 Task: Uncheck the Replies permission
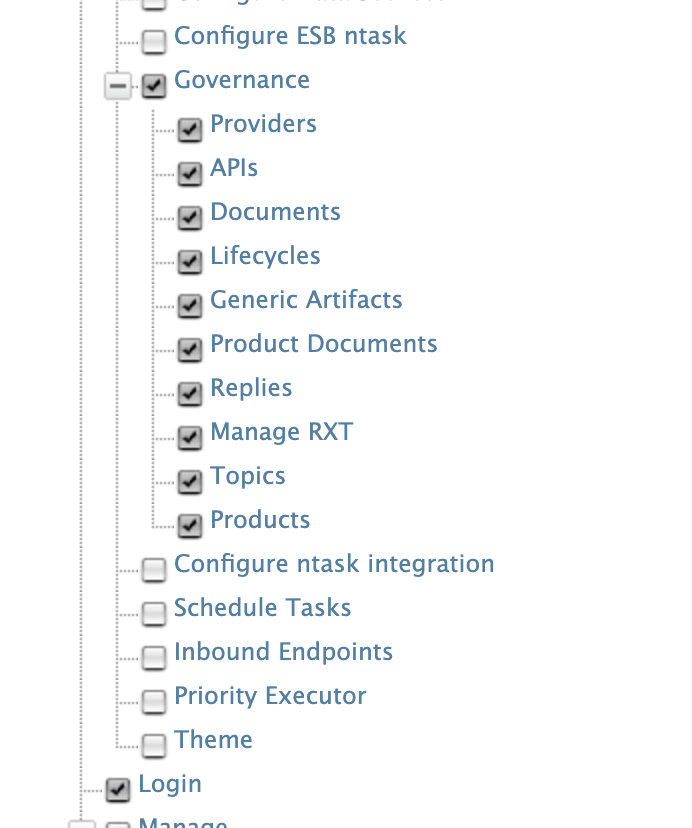coord(189,394)
